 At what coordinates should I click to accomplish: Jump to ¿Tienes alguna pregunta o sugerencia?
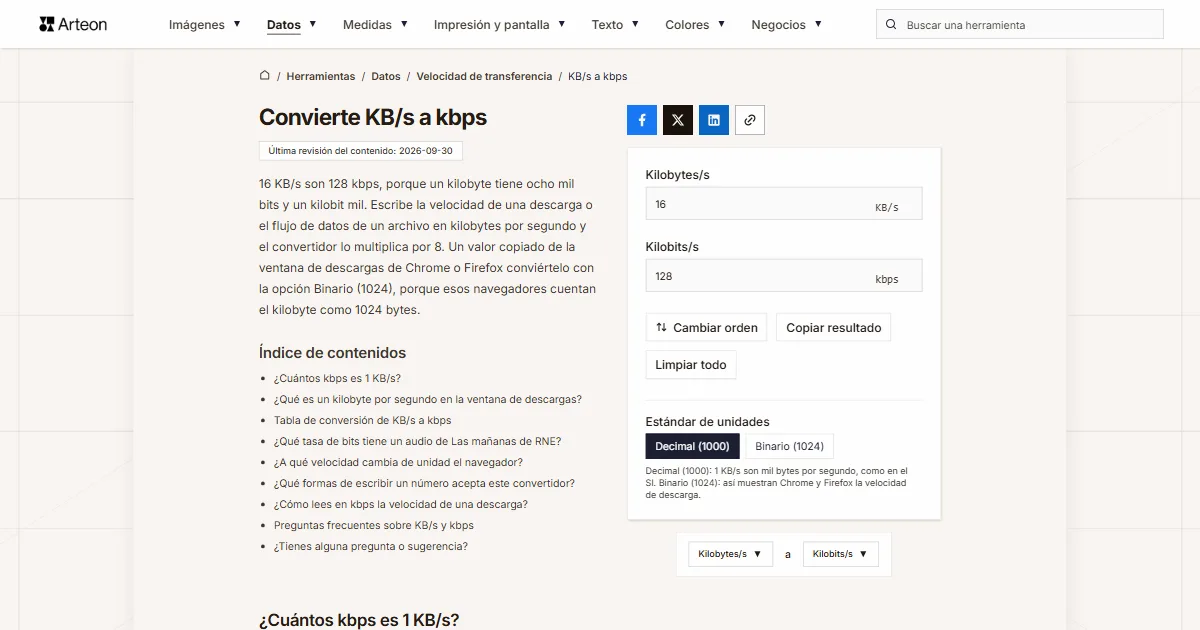pos(371,546)
